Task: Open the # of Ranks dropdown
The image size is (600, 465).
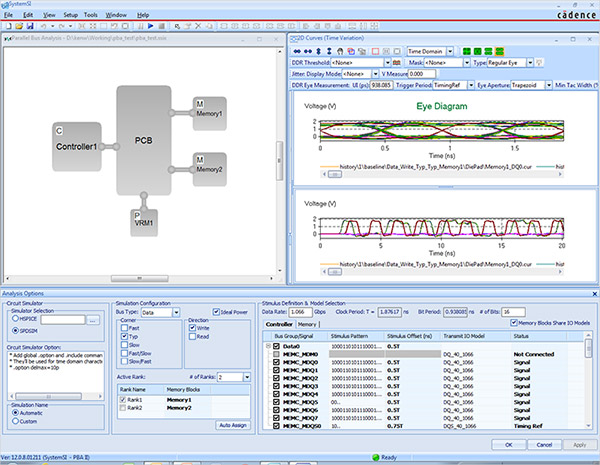Action: point(247,377)
